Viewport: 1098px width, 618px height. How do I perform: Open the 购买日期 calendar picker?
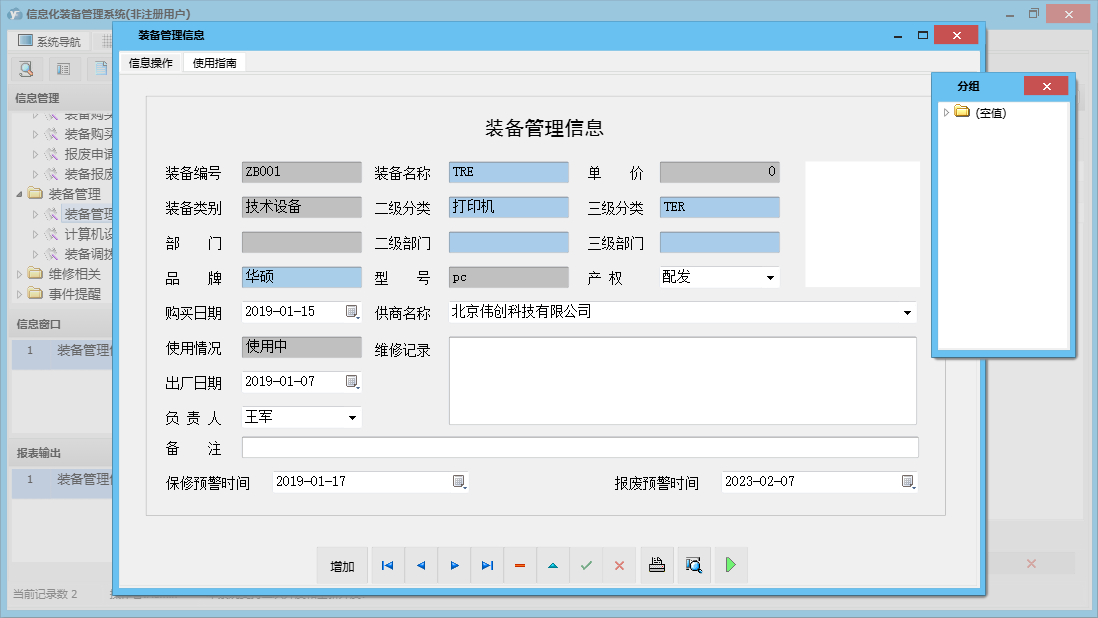(x=352, y=312)
